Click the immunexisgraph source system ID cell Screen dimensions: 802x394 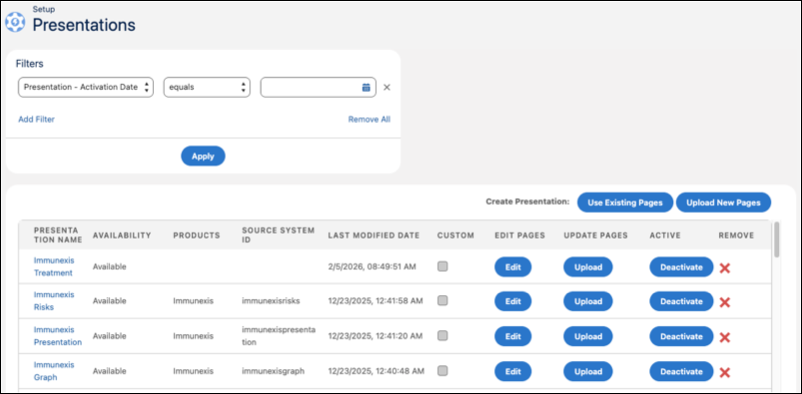click(x=273, y=371)
